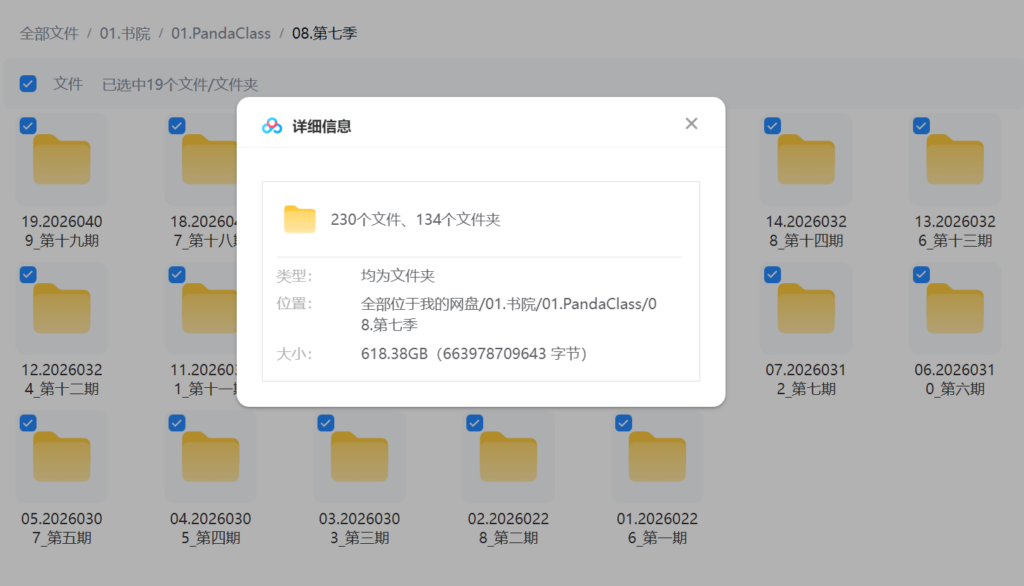Open the folder 07.20260312_第七期

click(804, 308)
